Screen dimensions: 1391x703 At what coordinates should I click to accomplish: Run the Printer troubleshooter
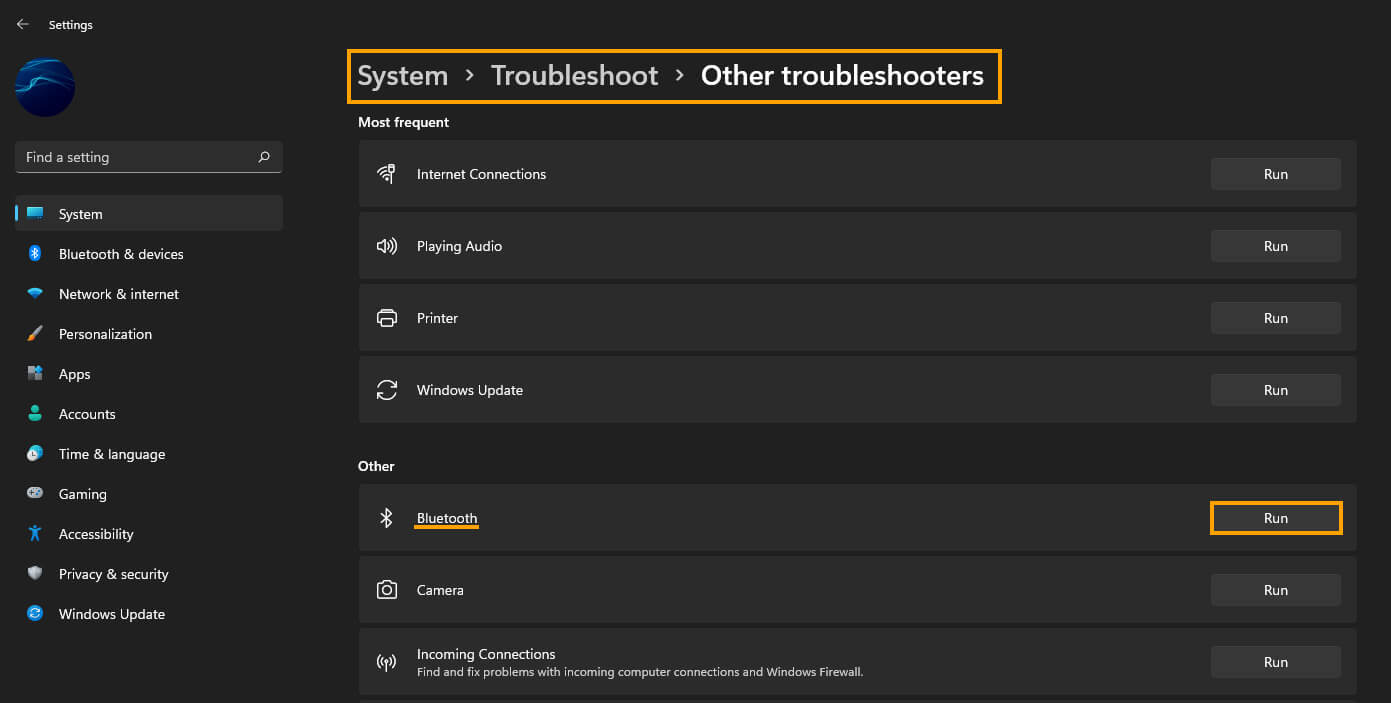click(x=1276, y=318)
